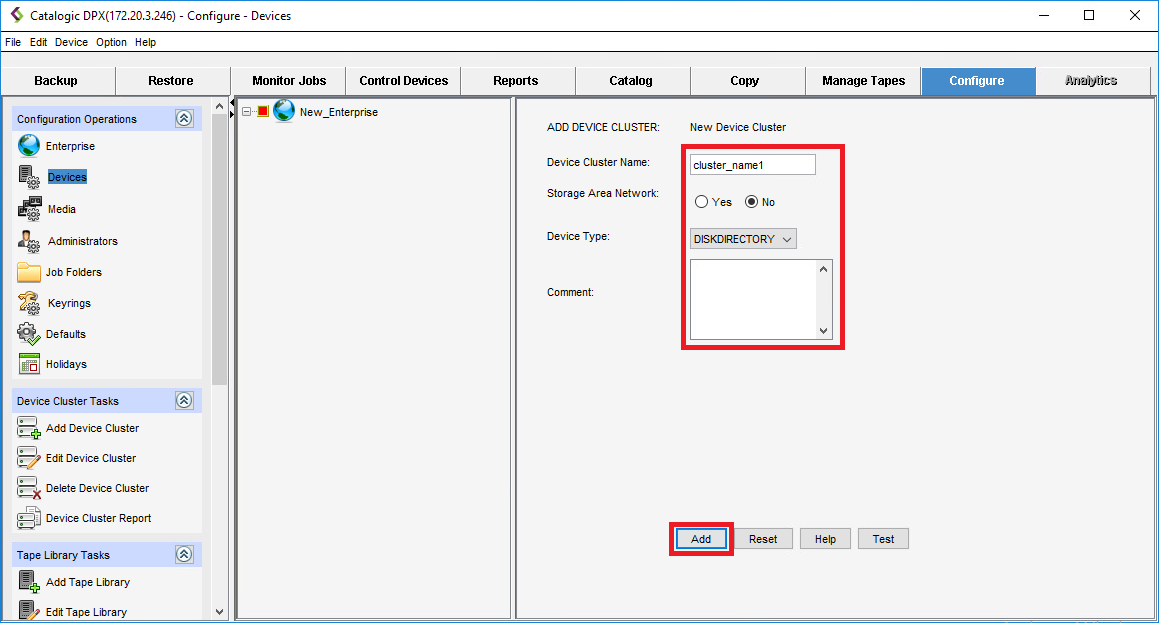Select Yes for Storage Area Network
The width and height of the screenshot is (1159, 623).
(702, 202)
